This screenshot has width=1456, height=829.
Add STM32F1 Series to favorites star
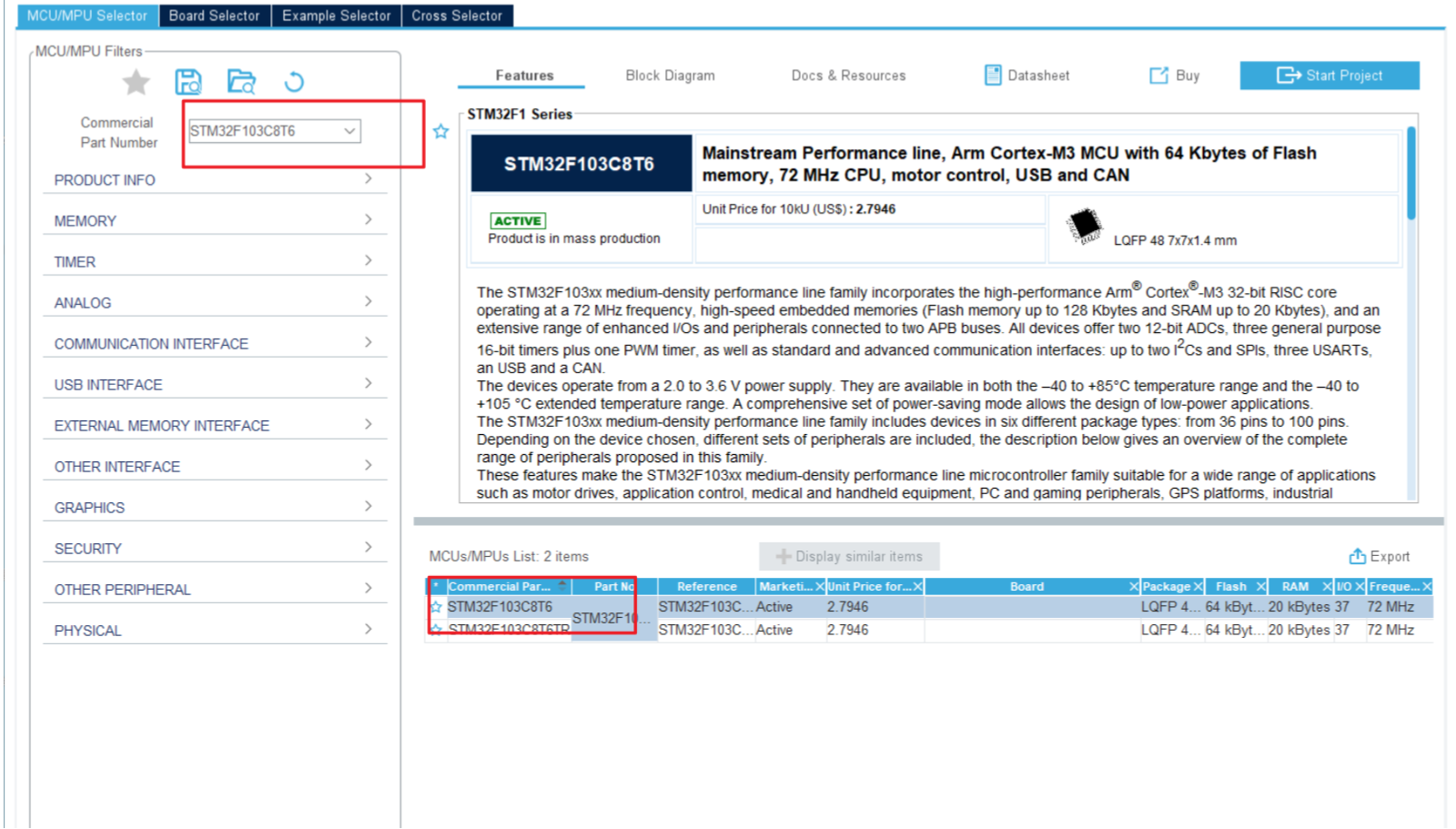click(441, 131)
